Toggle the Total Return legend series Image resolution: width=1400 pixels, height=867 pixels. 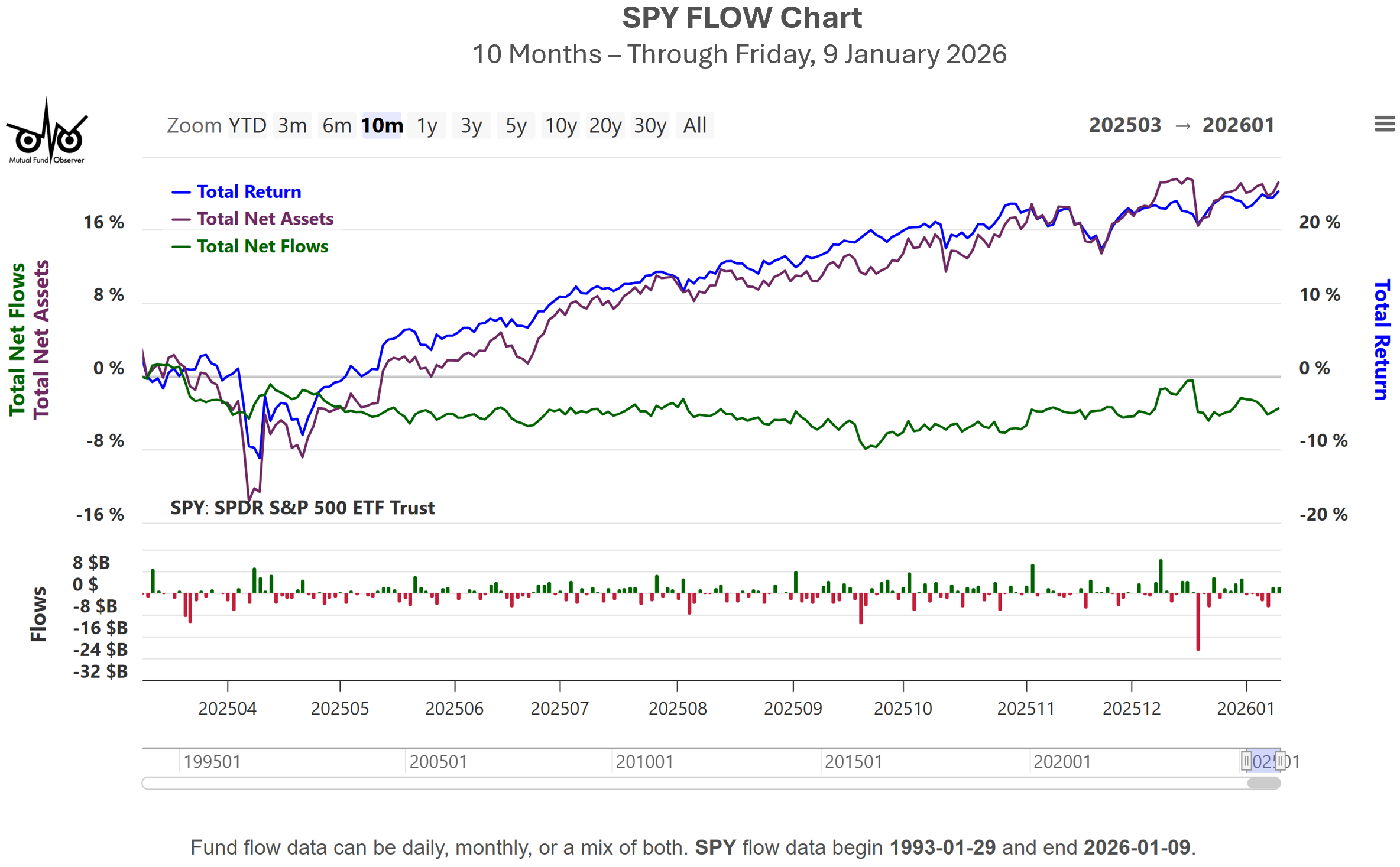248,191
